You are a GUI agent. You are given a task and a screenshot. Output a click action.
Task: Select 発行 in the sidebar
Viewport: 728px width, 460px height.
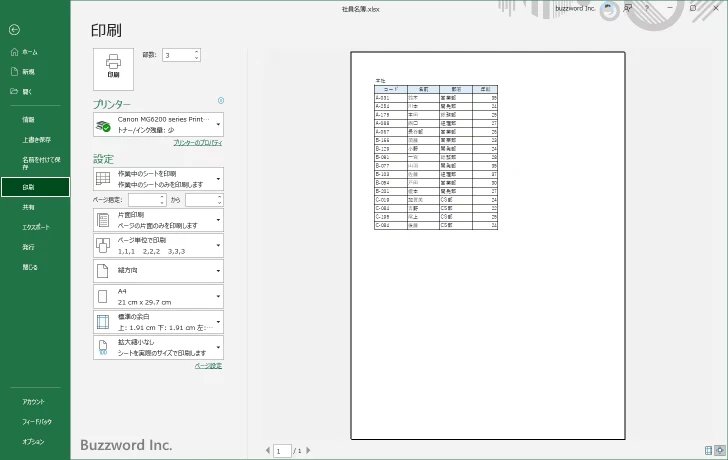[28, 247]
